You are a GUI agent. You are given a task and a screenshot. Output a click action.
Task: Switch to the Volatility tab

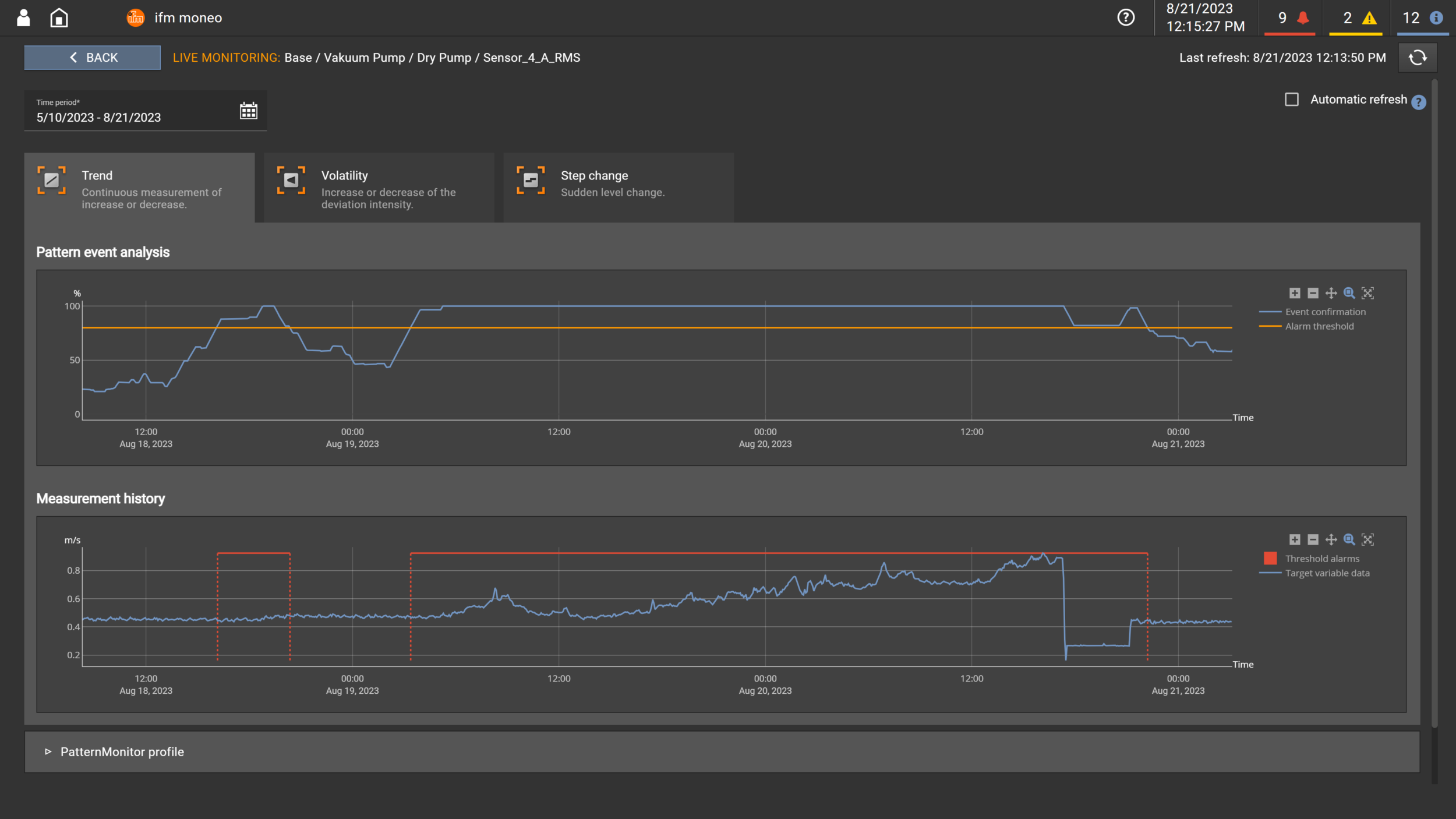pos(379,186)
